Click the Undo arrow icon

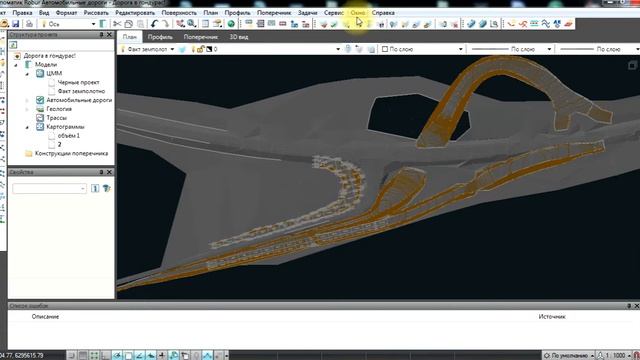click(154, 24)
